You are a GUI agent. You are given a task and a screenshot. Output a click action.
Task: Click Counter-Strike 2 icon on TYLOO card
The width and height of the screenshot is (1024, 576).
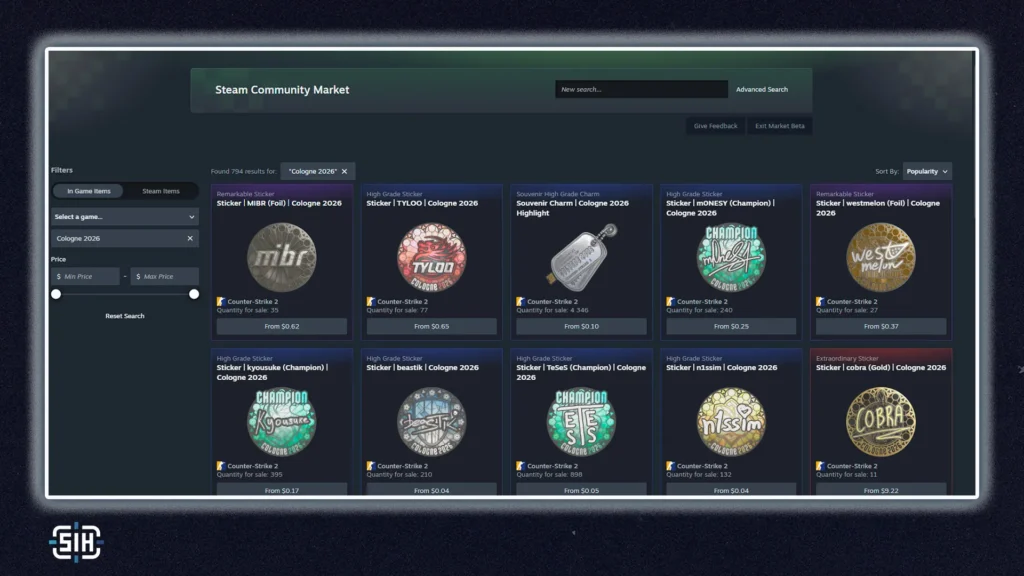click(371, 302)
